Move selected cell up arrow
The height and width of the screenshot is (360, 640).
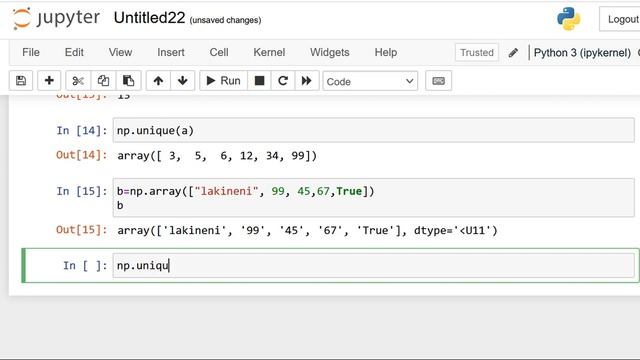pos(158,81)
